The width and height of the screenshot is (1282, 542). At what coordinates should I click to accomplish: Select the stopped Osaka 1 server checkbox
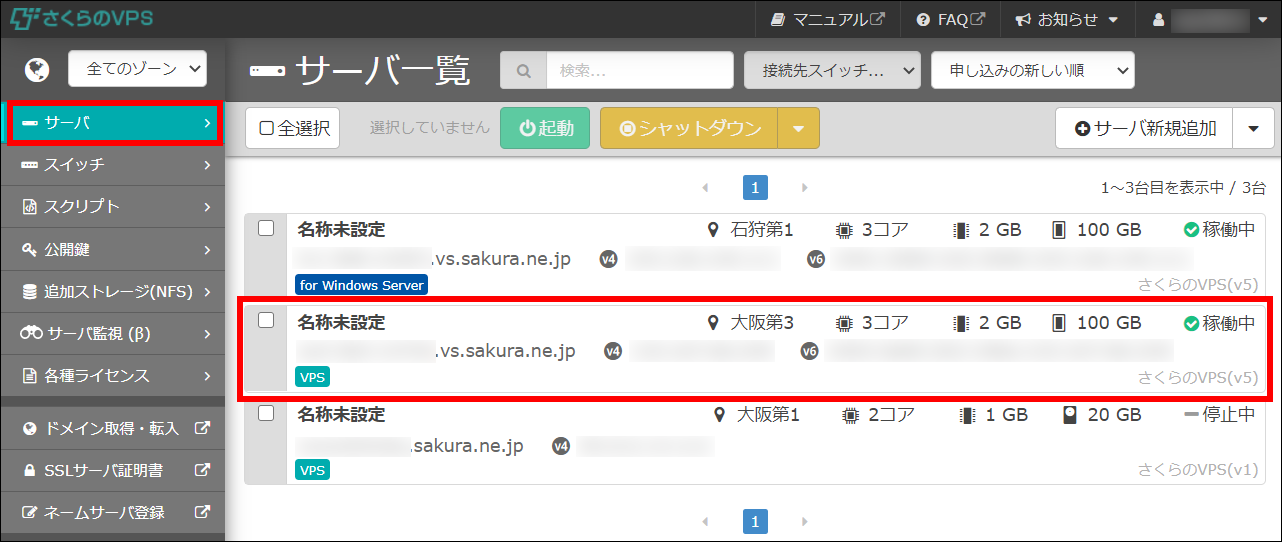pos(266,413)
